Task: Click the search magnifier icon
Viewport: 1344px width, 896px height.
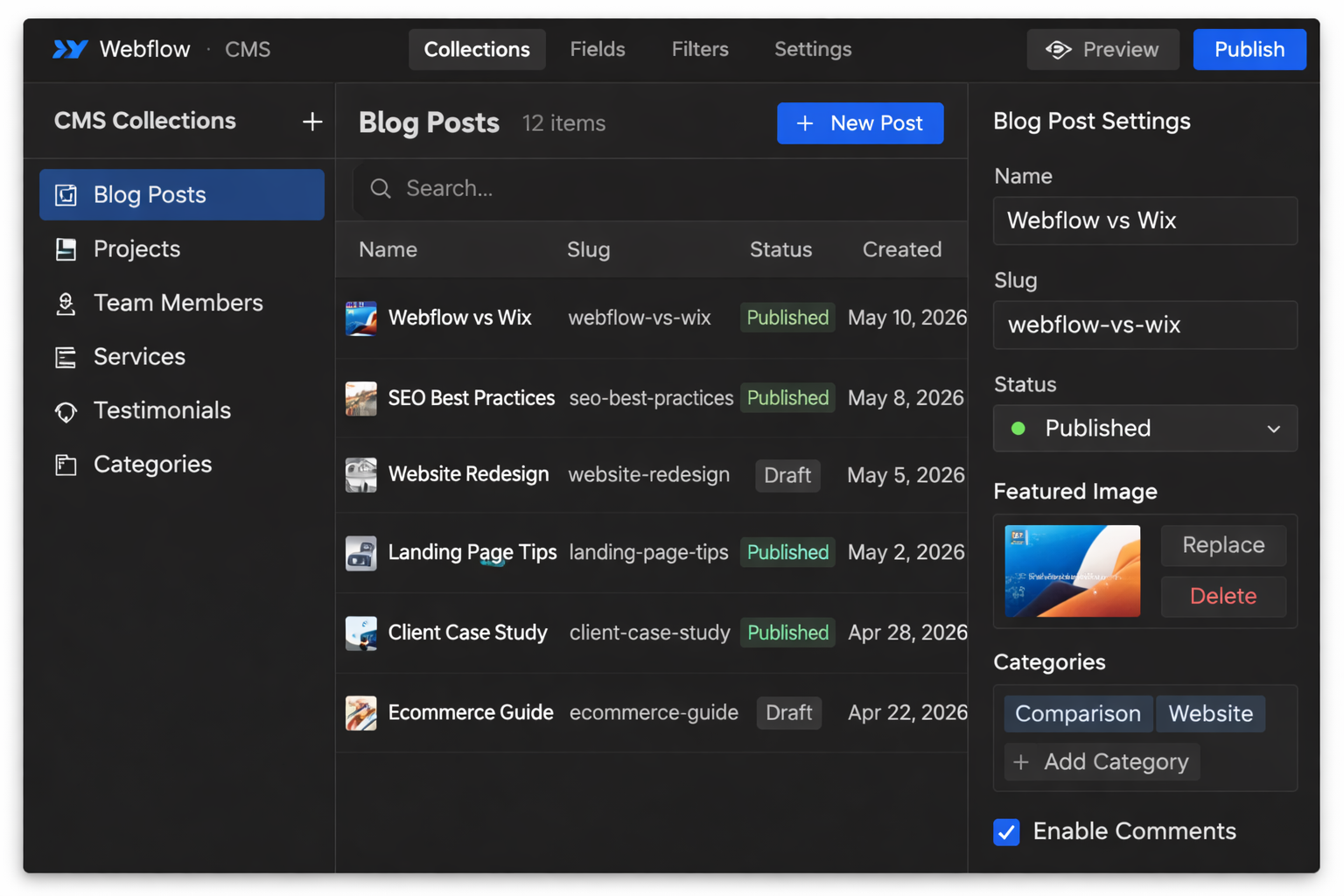Action: coord(381,188)
